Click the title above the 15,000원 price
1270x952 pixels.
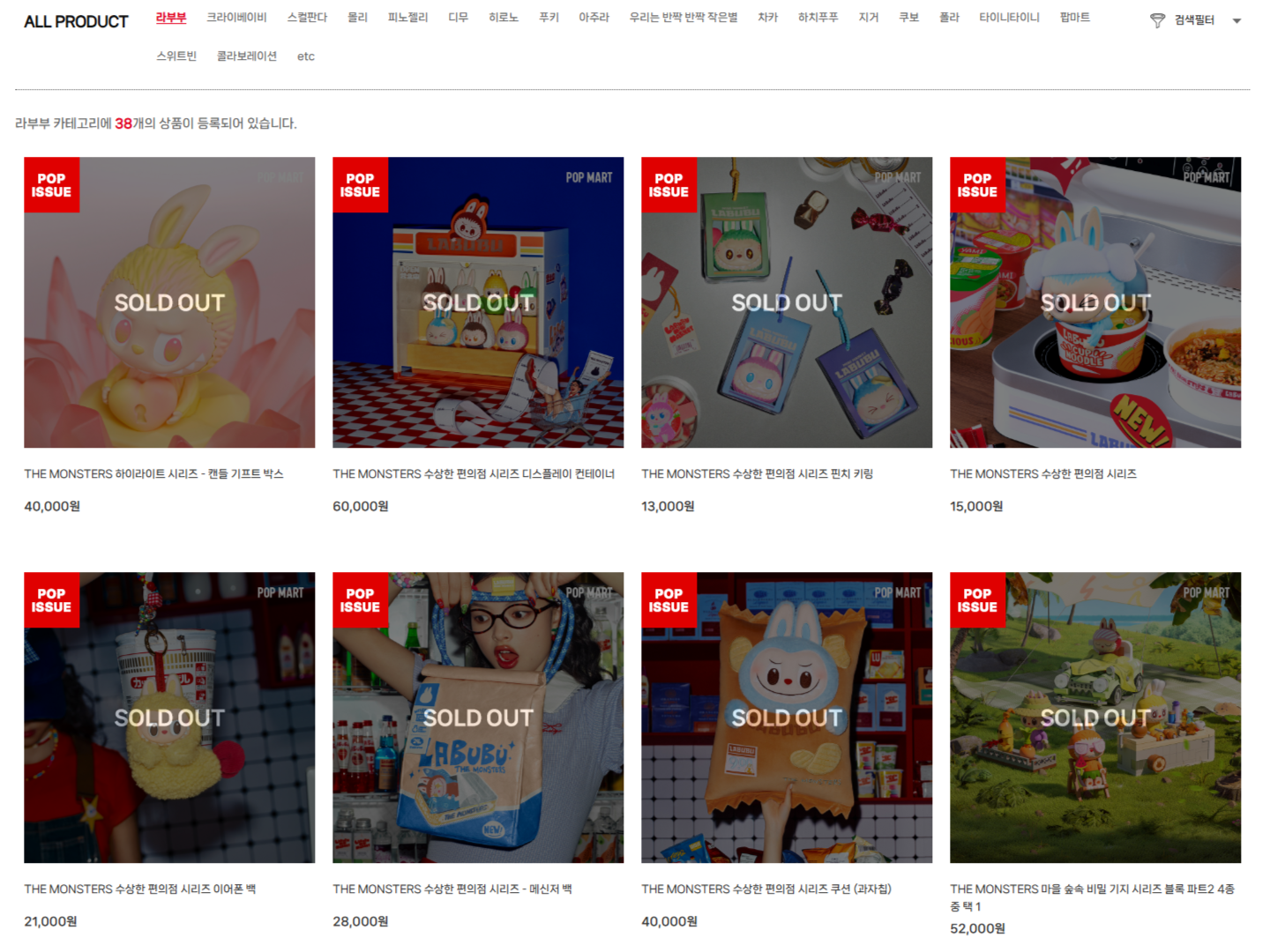coord(1043,474)
